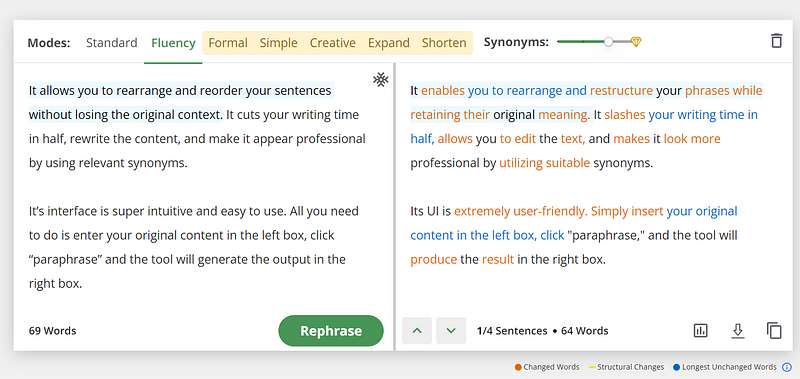
Task: Go to next sentence with down arrow
Action: click(x=451, y=331)
